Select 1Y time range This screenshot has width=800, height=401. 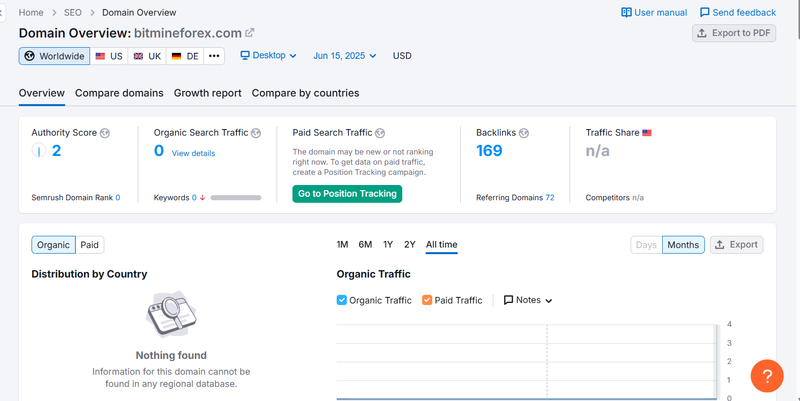pyautogui.click(x=388, y=244)
